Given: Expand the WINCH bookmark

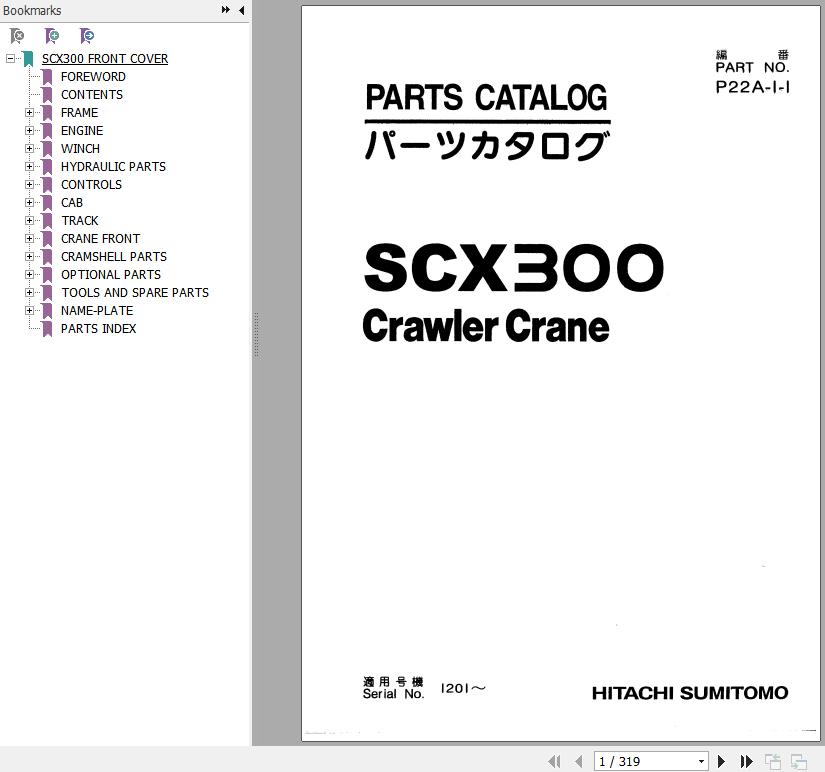Looking at the screenshot, I should point(29,148).
